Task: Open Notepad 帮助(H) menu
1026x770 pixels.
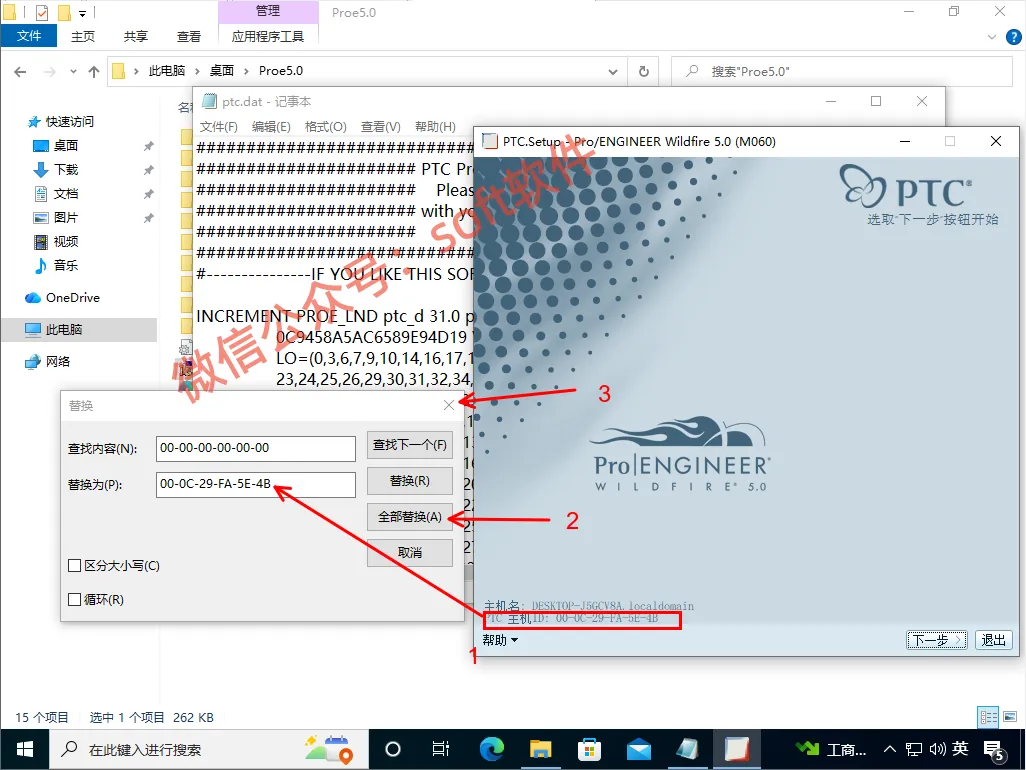Action: pos(435,126)
